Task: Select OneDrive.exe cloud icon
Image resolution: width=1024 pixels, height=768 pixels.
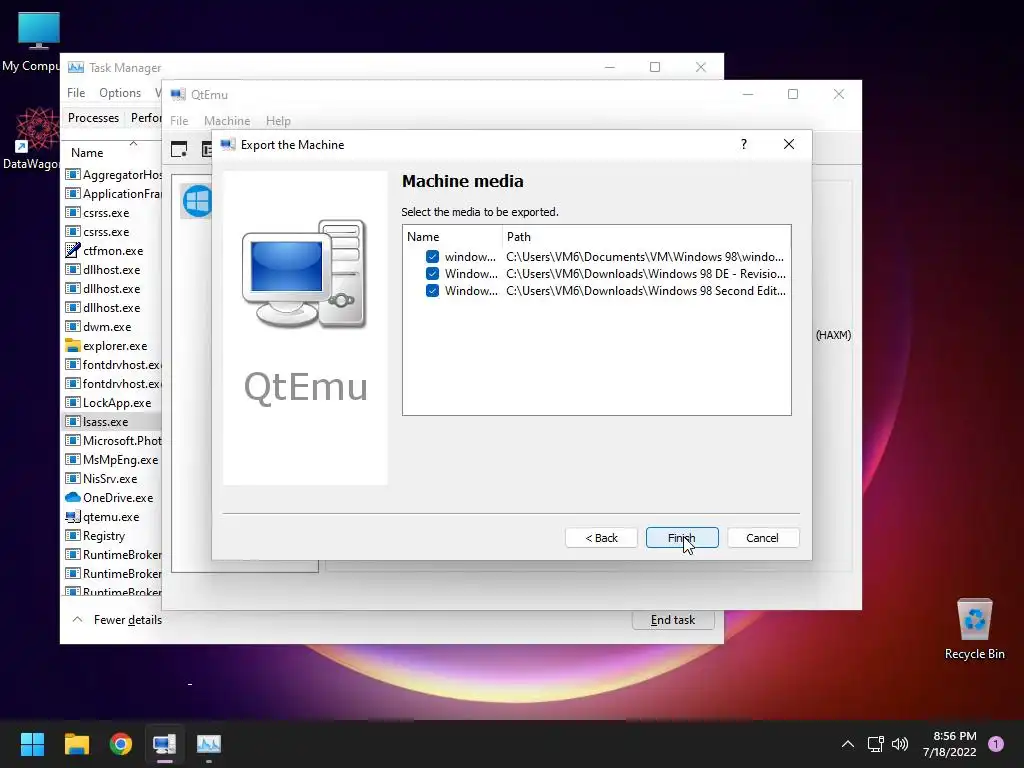Action: (72, 498)
